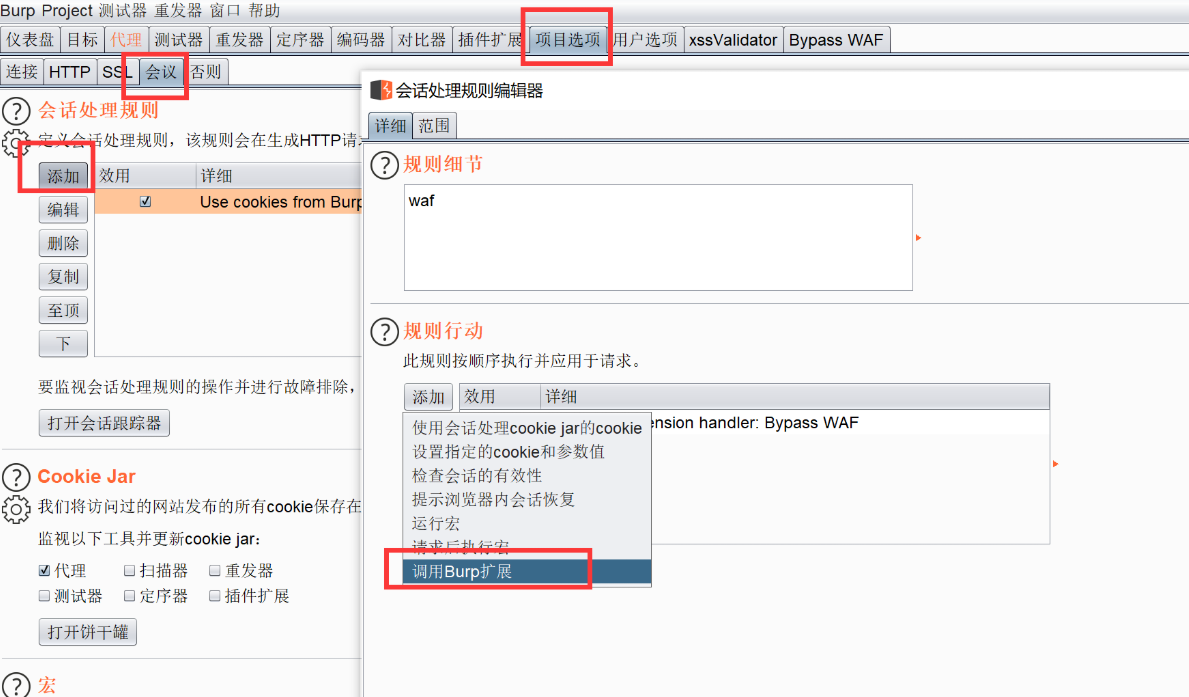Viewport: 1189px width, 697px height.
Task: Open the 代理 tab
Action: point(126,39)
